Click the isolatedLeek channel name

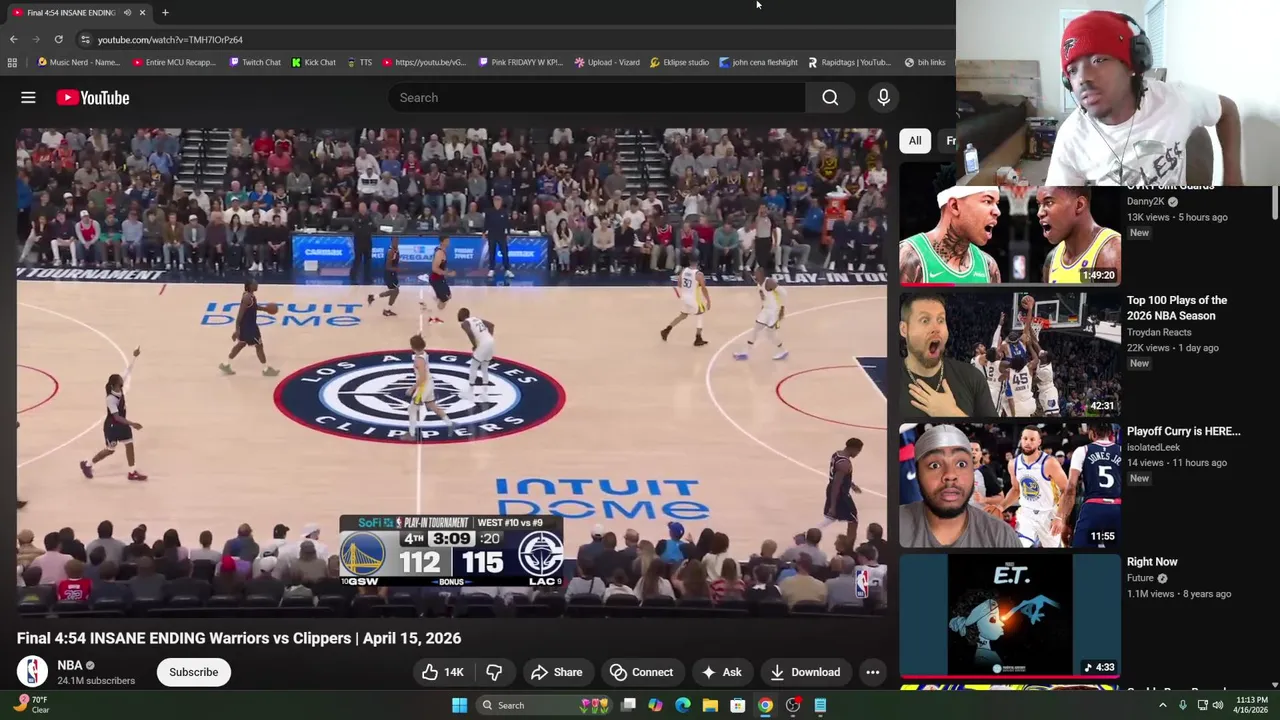(x=1153, y=447)
